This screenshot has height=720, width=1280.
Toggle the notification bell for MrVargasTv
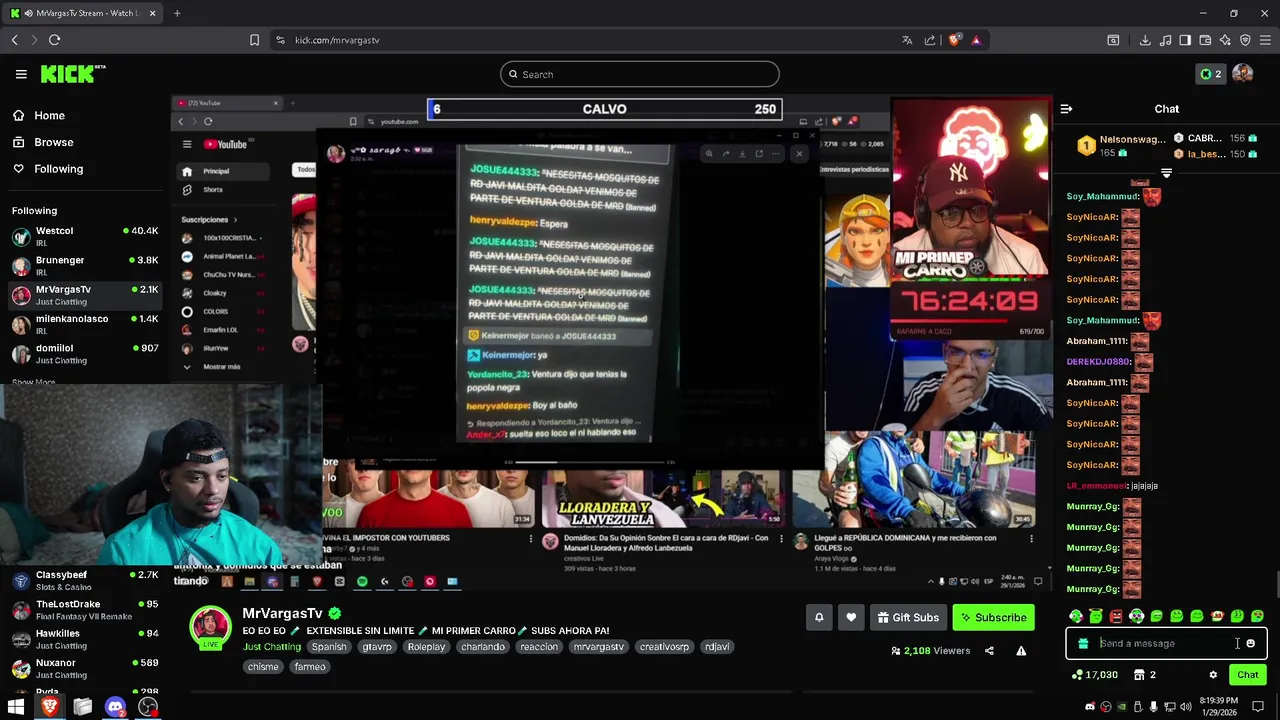point(819,617)
